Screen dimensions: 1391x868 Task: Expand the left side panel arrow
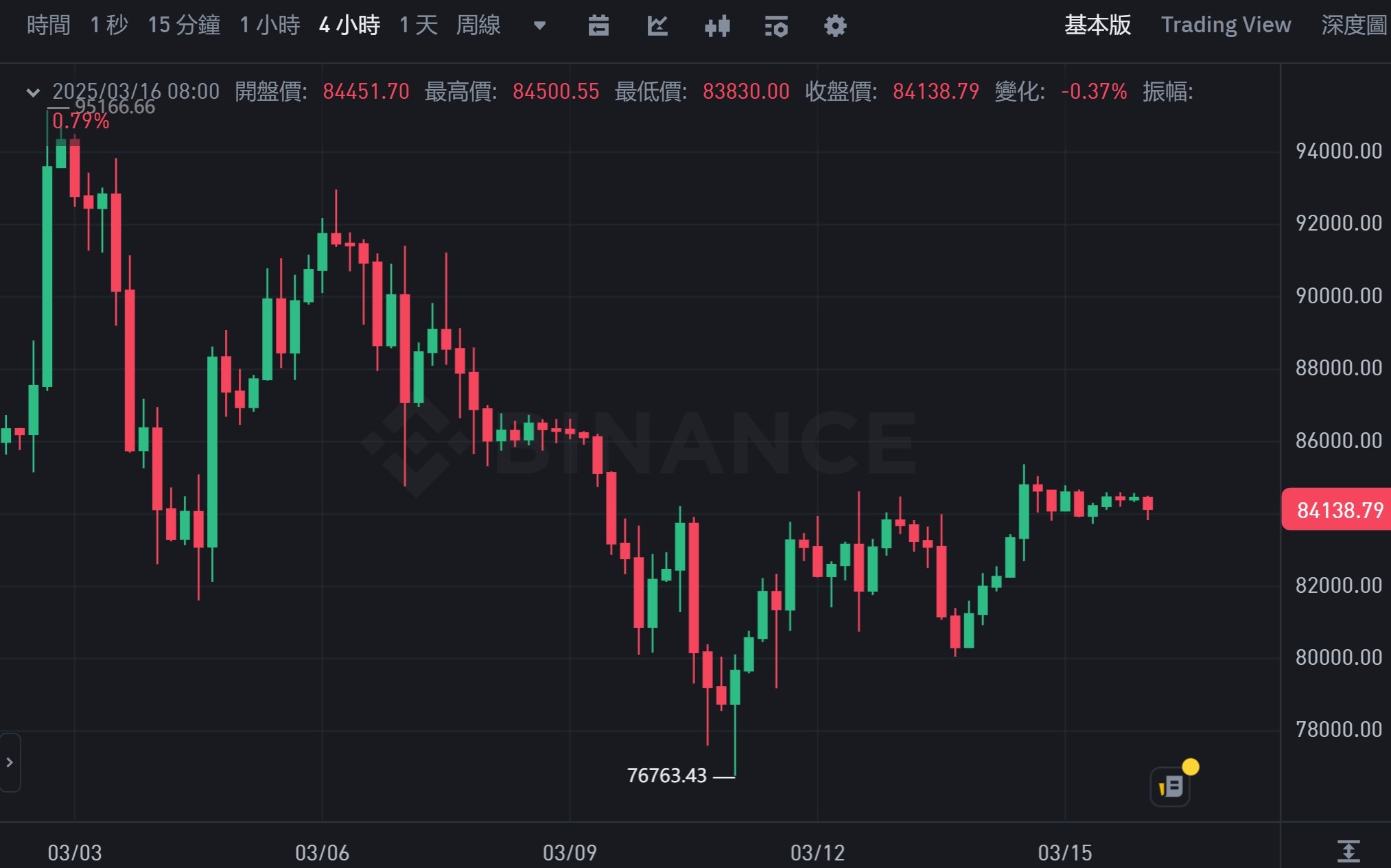[x=10, y=762]
